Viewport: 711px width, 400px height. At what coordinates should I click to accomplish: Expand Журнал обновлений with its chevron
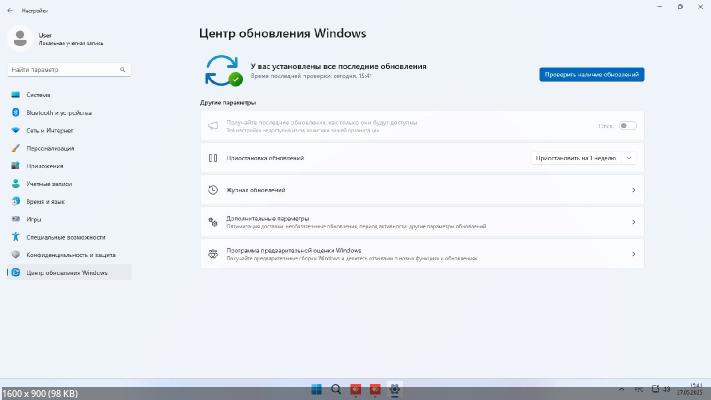pyautogui.click(x=633, y=190)
